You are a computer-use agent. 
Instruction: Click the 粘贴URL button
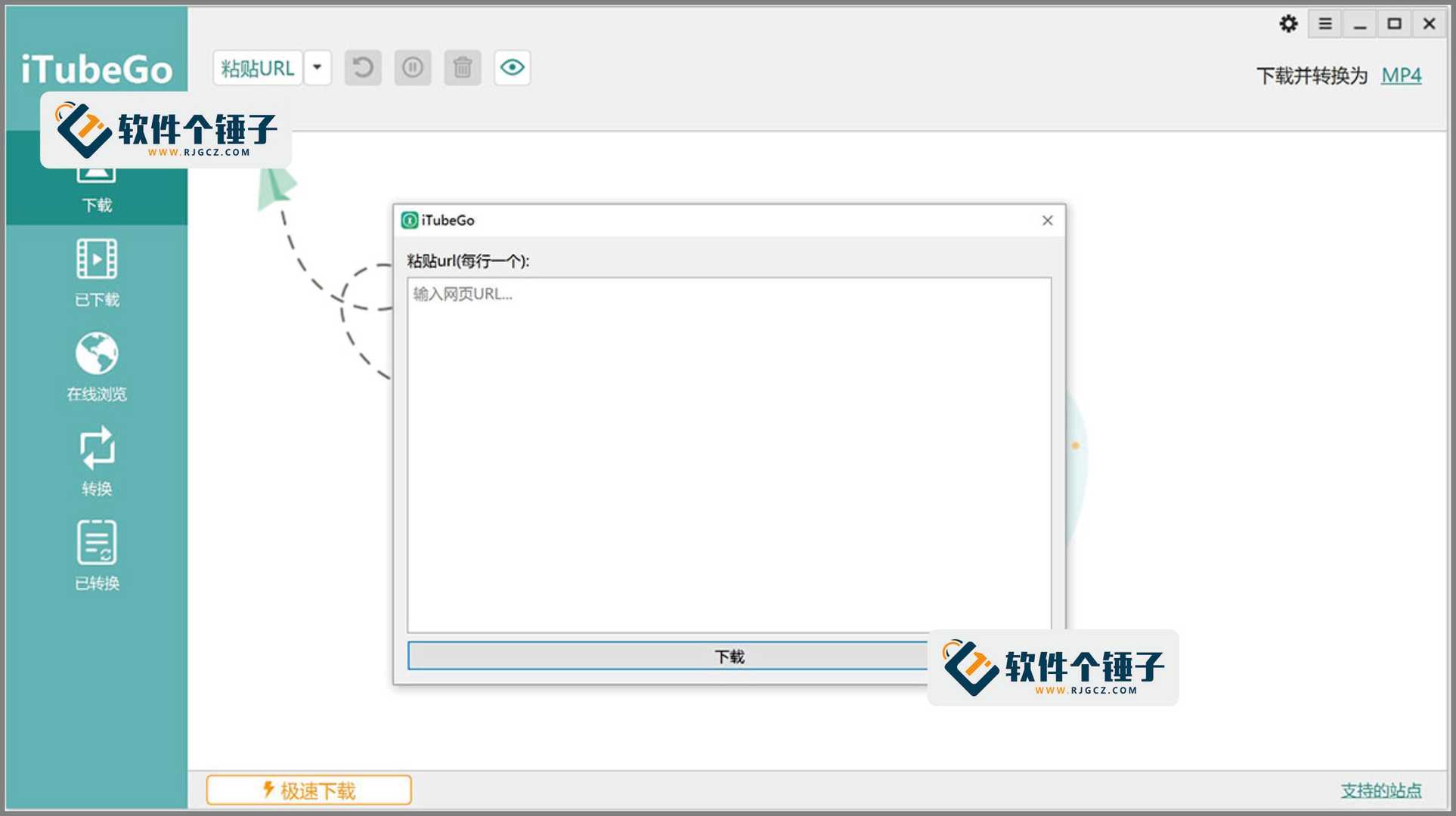[258, 68]
